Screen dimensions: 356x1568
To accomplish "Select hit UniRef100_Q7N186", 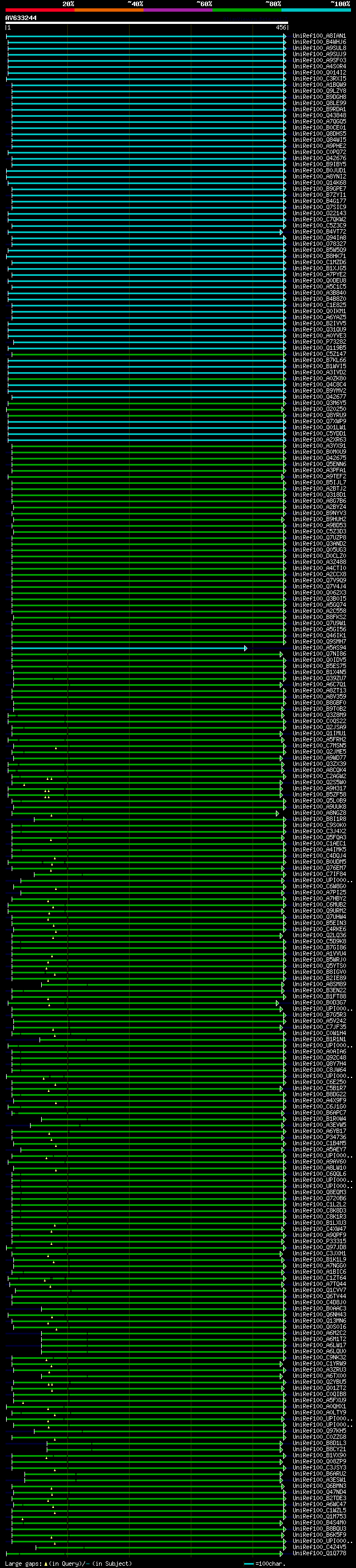I will tap(319, 654).
